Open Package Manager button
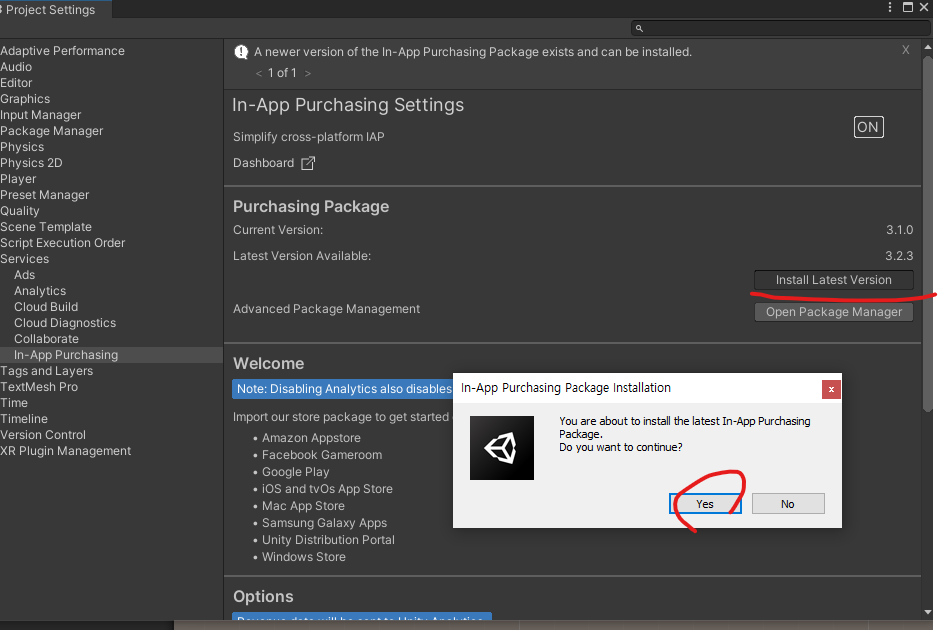Screen dimensions: 938x630 point(833,312)
